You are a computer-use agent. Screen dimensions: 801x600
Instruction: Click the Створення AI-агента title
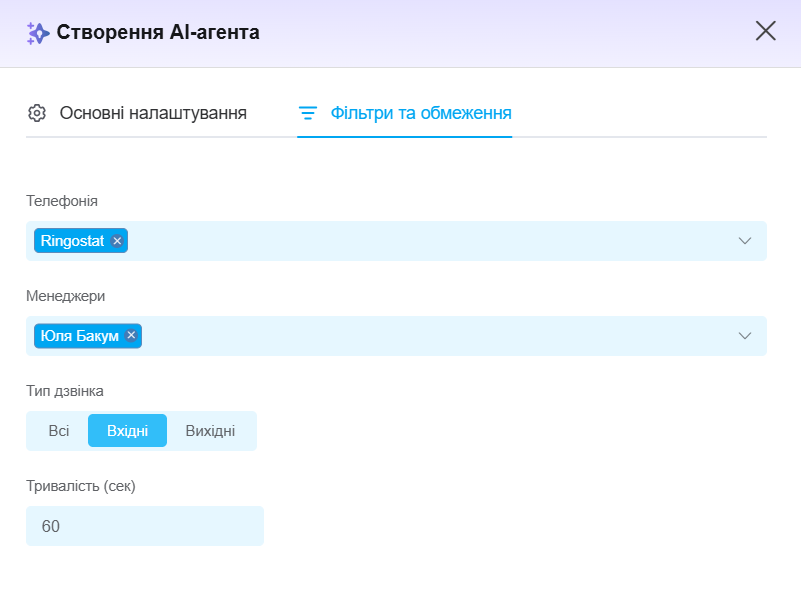point(158,32)
